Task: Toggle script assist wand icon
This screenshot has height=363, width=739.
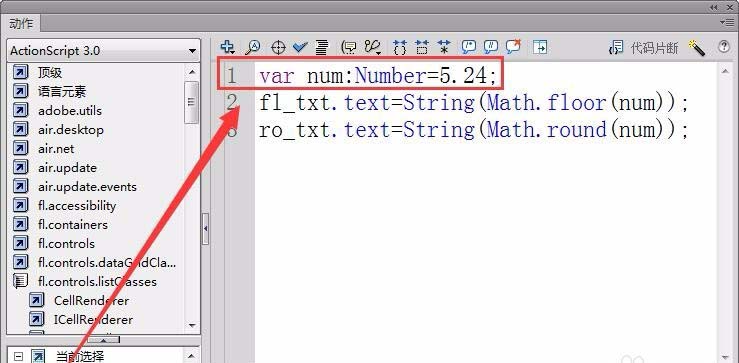Action: pos(696,47)
